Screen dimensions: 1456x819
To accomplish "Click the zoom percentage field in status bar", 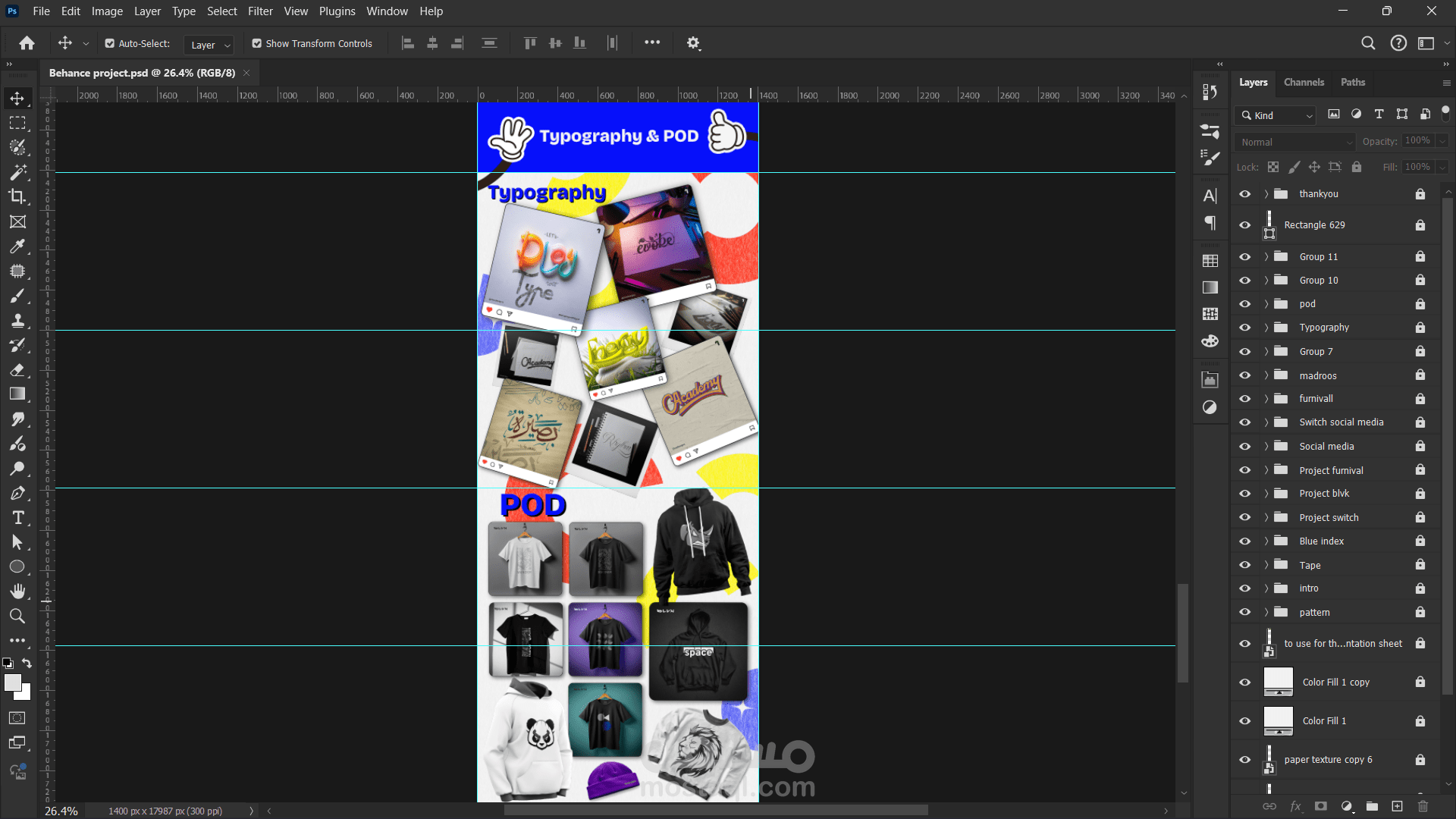I will pos(61,811).
